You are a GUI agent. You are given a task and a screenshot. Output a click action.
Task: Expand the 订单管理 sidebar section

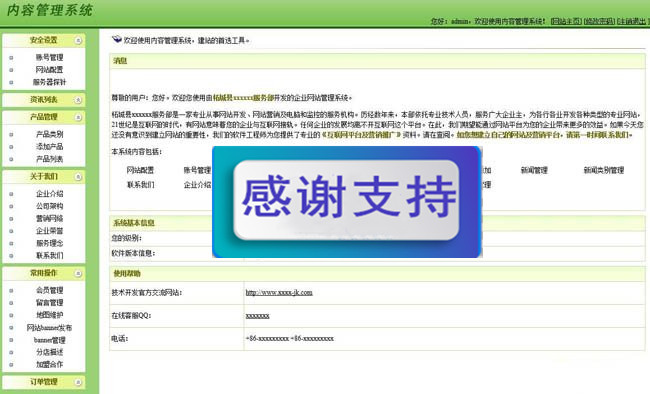point(78,382)
